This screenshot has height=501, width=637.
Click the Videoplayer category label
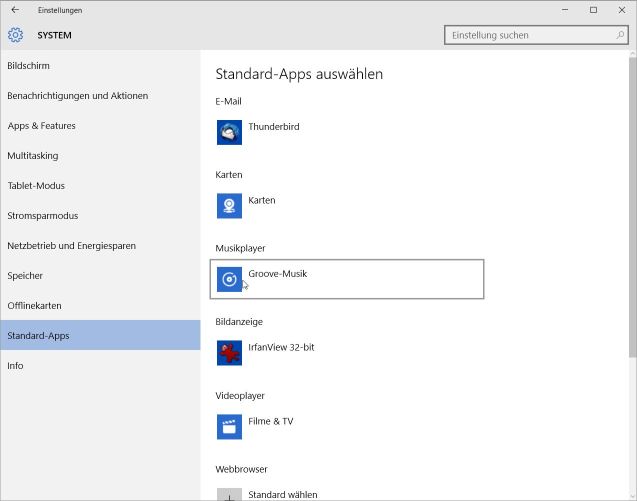click(240, 396)
